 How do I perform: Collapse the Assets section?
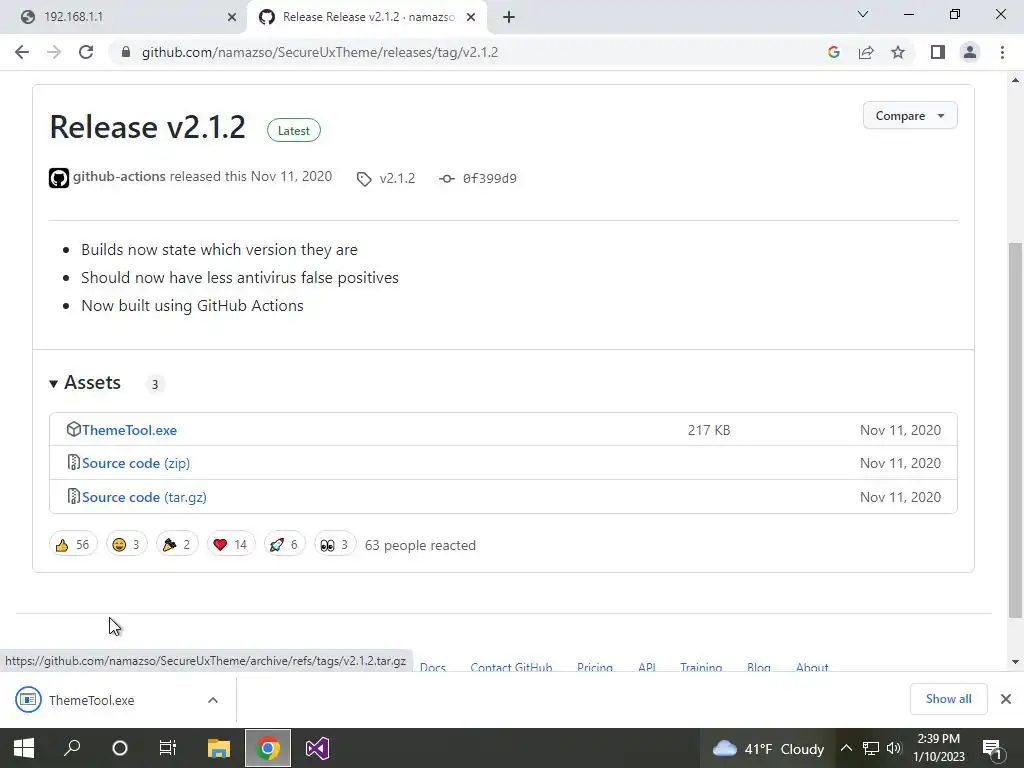tap(86, 383)
